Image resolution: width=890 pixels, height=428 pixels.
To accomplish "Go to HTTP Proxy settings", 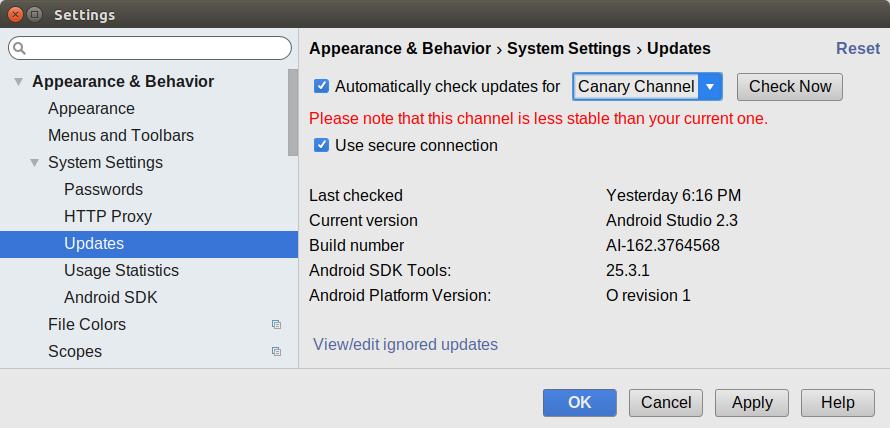I will (108, 217).
